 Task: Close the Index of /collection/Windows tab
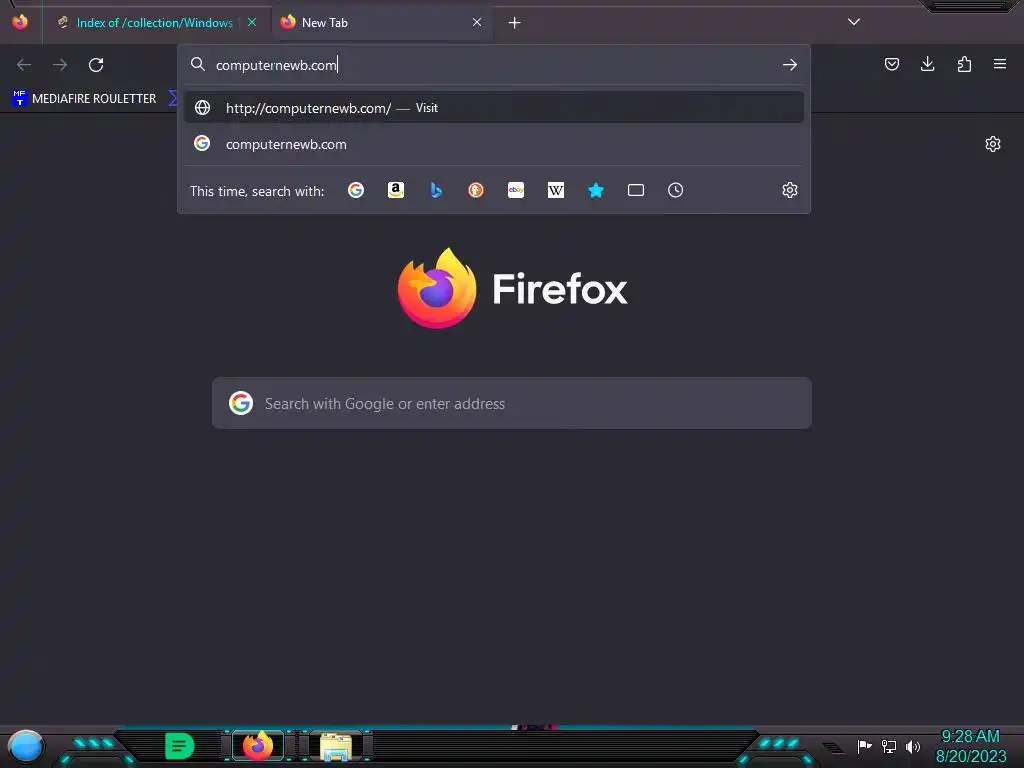click(x=251, y=22)
